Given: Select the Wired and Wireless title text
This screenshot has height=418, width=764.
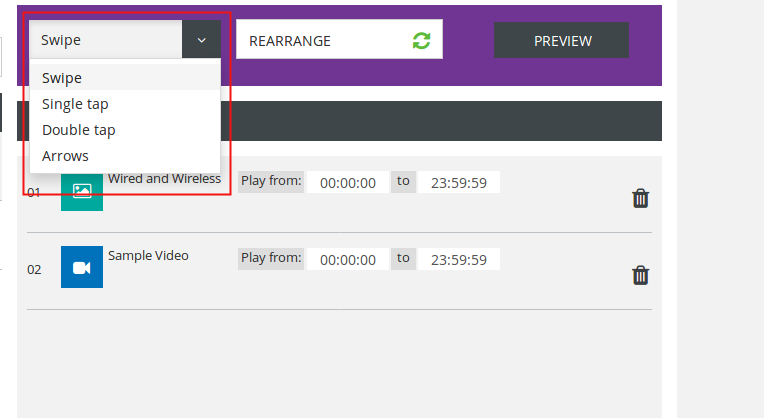Looking at the screenshot, I should point(164,179).
